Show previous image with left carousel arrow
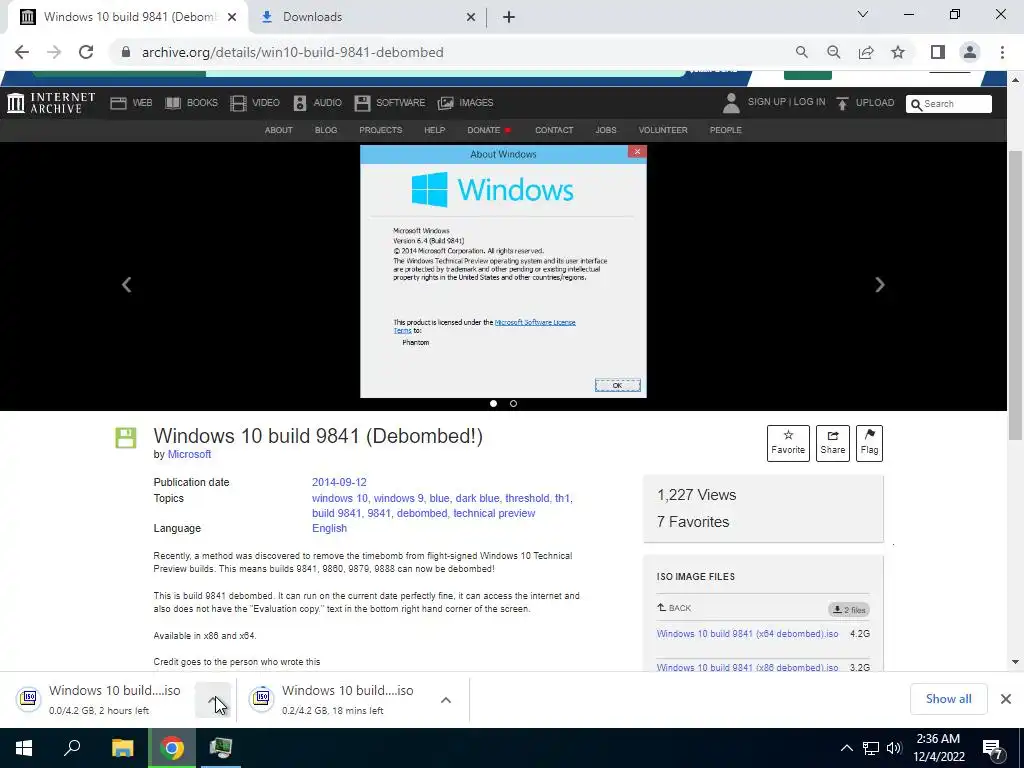This screenshot has height=768, width=1024. tap(127, 285)
